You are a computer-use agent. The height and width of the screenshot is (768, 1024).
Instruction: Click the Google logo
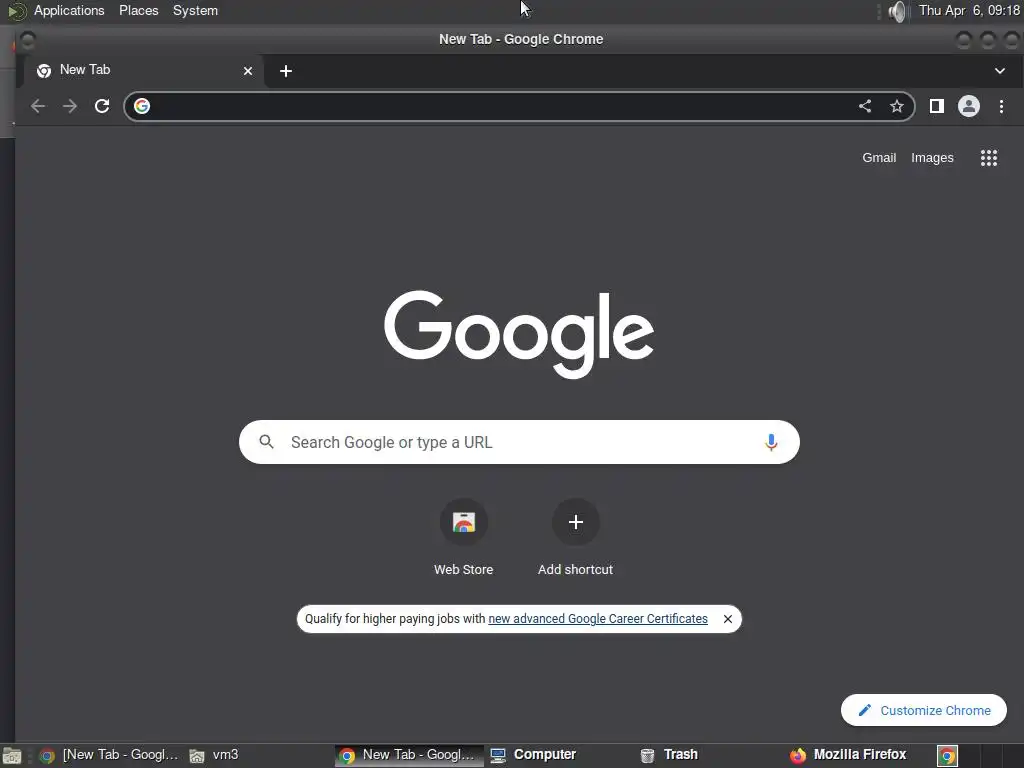click(519, 334)
